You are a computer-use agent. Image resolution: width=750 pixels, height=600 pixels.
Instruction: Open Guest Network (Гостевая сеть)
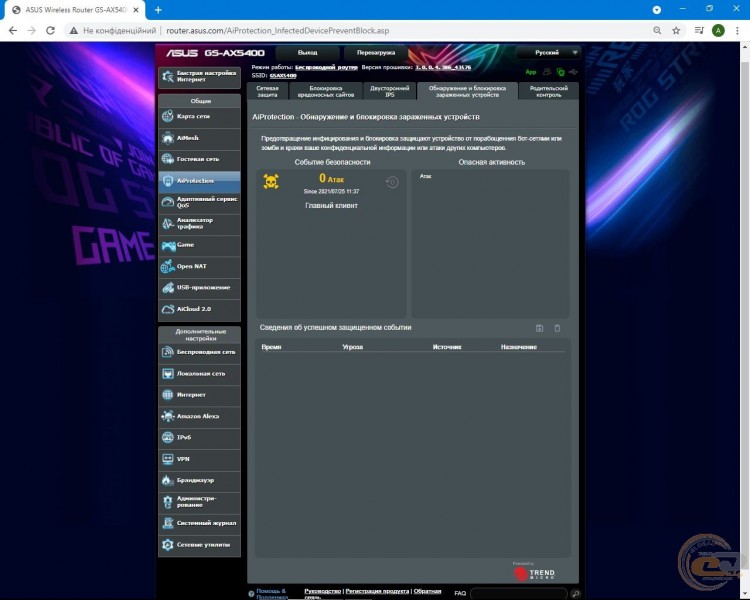pyautogui.click(x=199, y=159)
